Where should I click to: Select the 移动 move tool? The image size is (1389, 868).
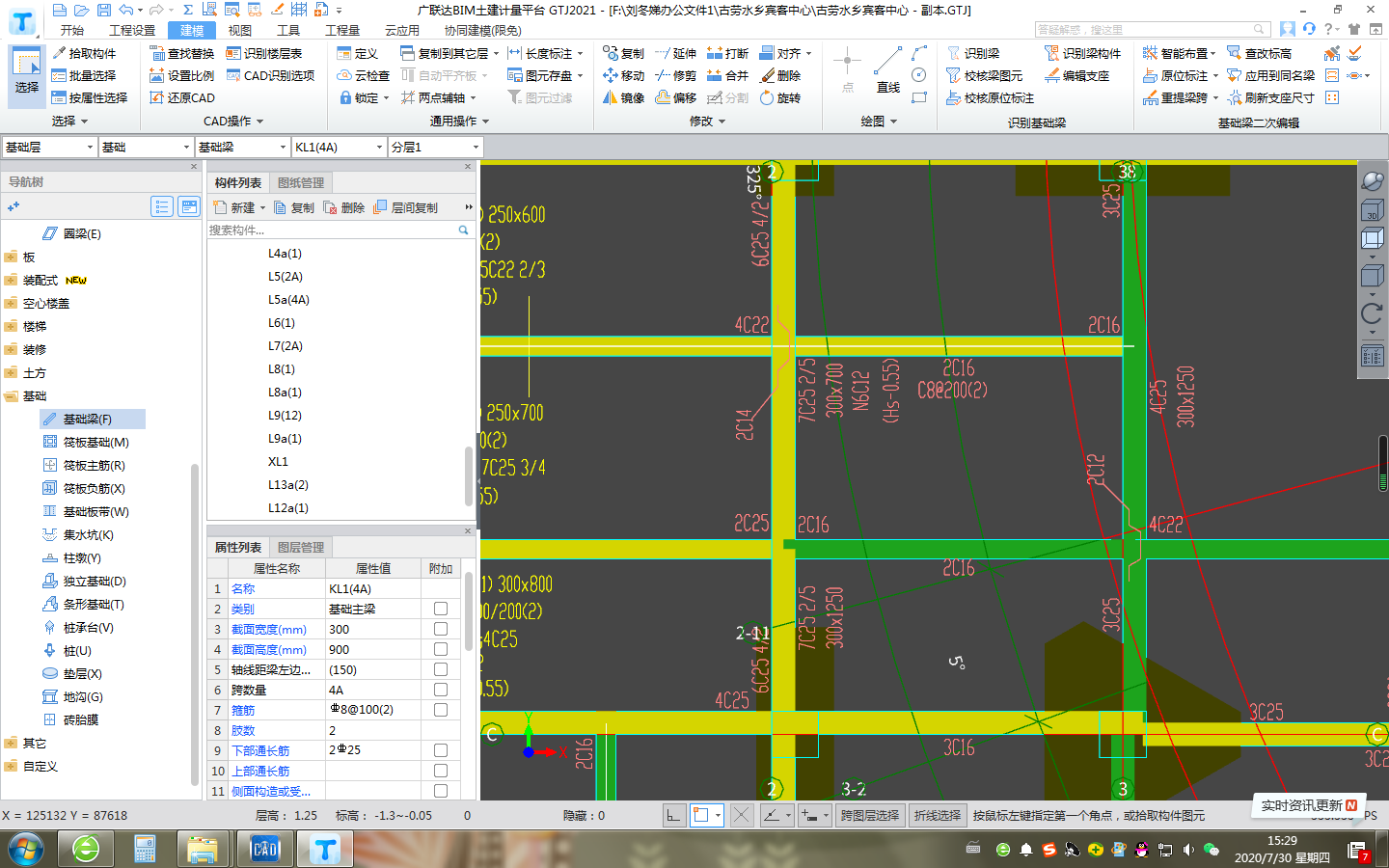coord(623,75)
